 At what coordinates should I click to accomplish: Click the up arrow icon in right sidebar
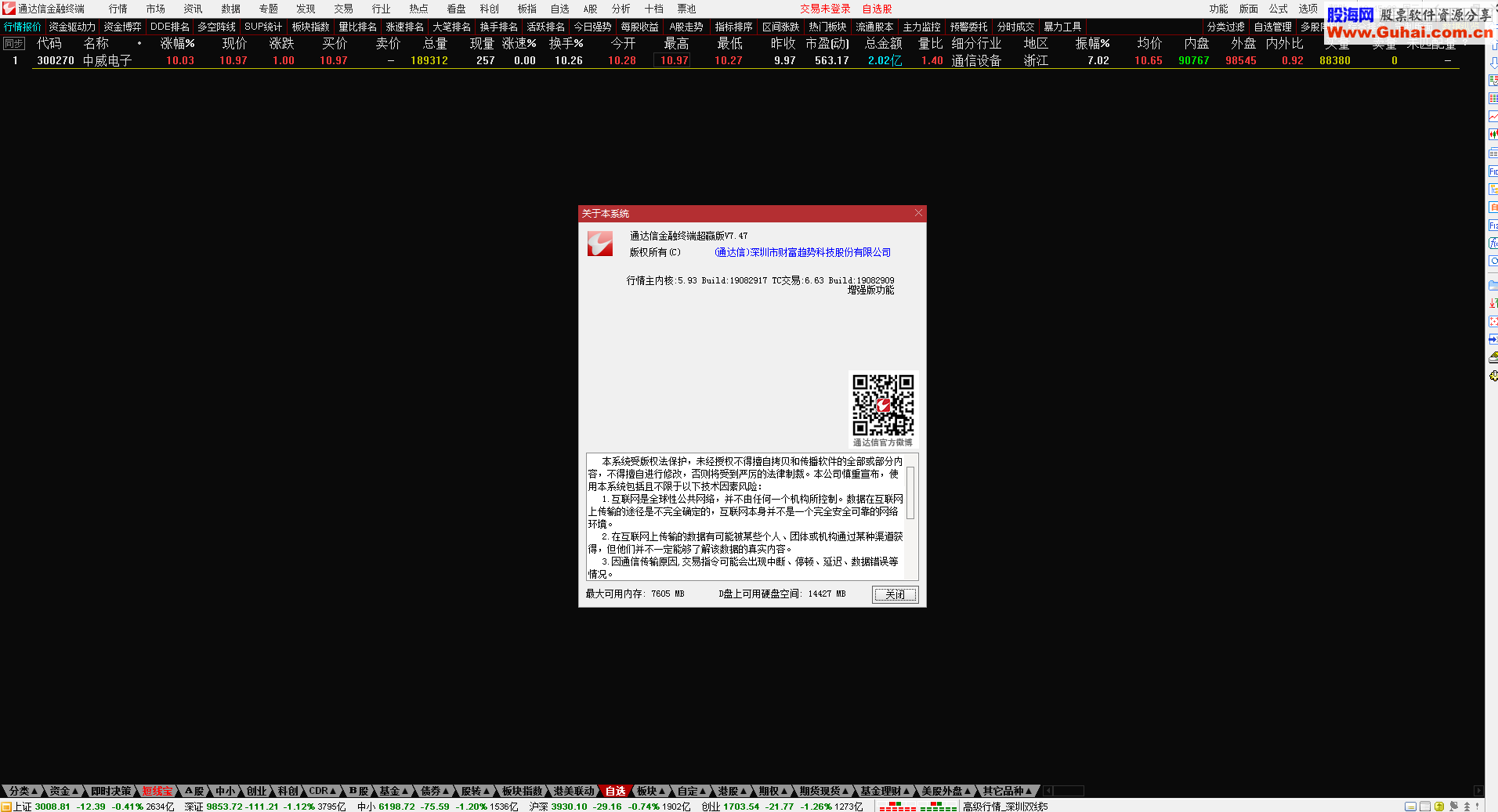tap(1493, 45)
